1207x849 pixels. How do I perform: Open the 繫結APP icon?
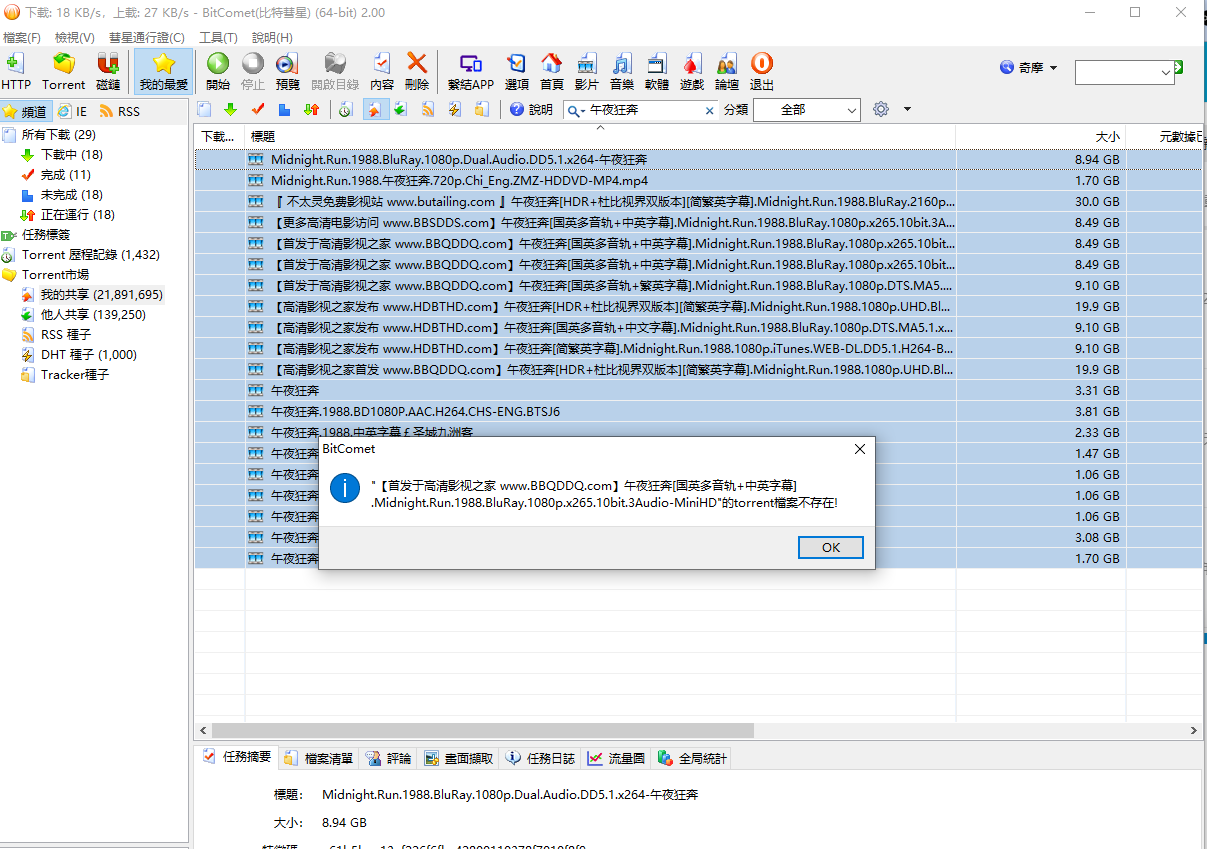pyautogui.click(x=470, y=72)
